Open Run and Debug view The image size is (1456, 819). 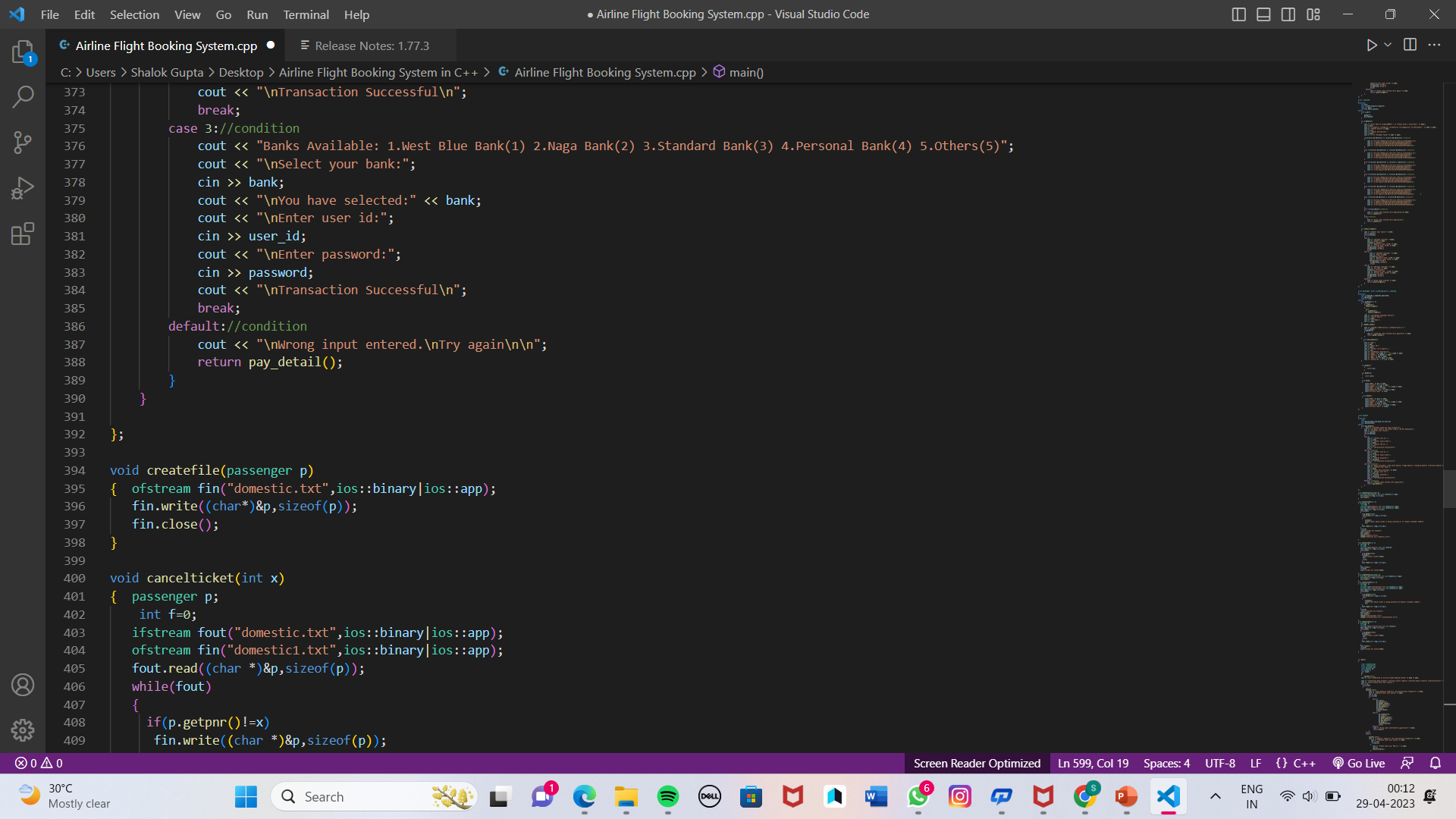pos(23,188)
